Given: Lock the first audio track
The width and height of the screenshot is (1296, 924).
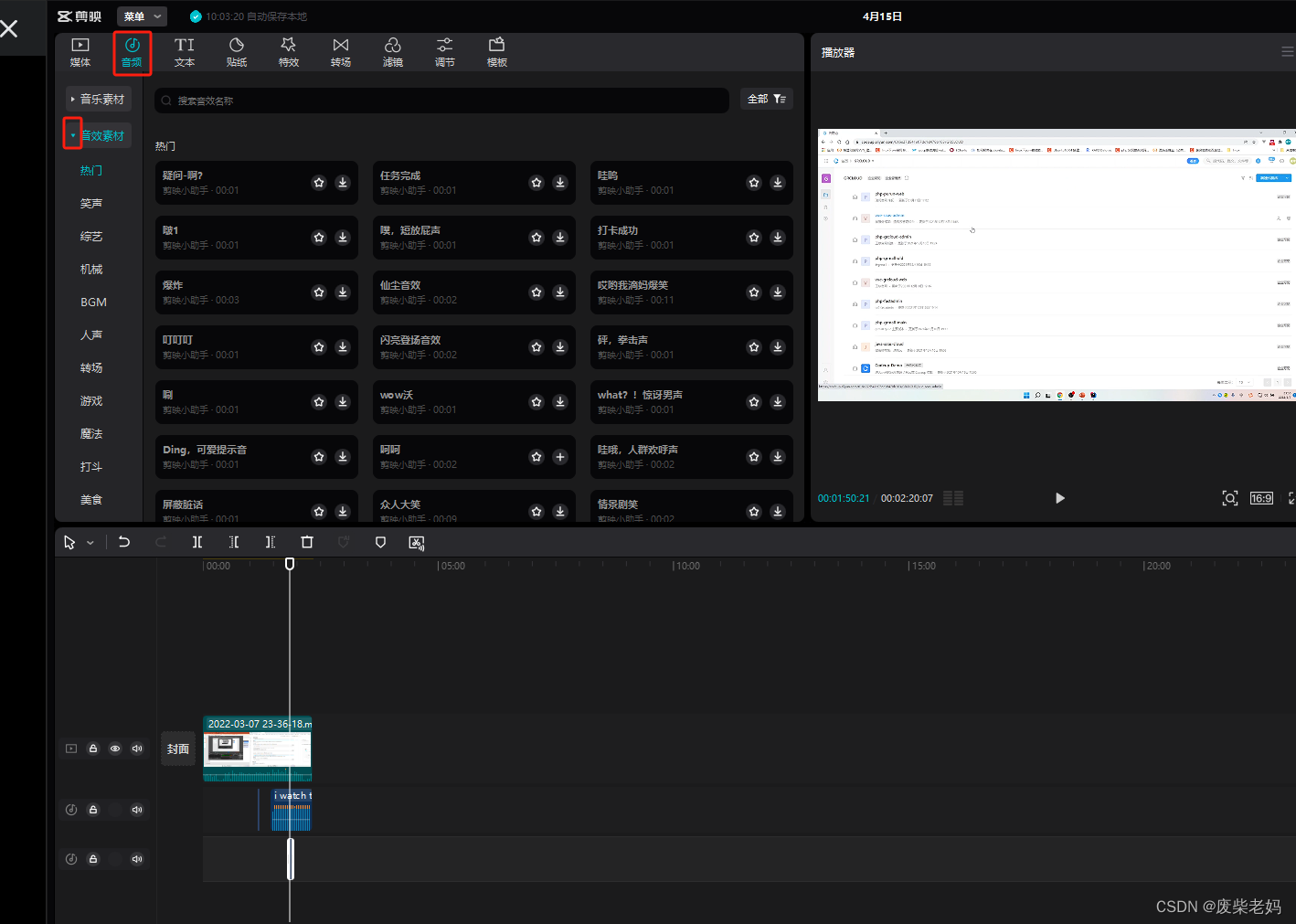Looking at the screenshot, I should point(93,810).
